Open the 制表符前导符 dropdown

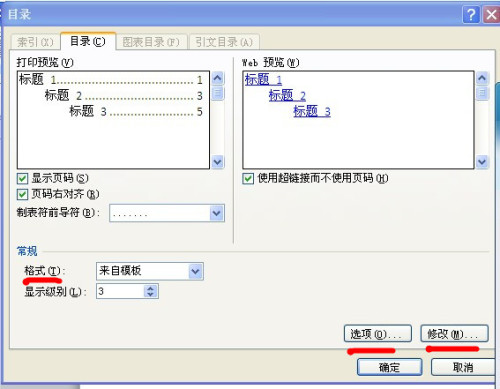[217, 213]
